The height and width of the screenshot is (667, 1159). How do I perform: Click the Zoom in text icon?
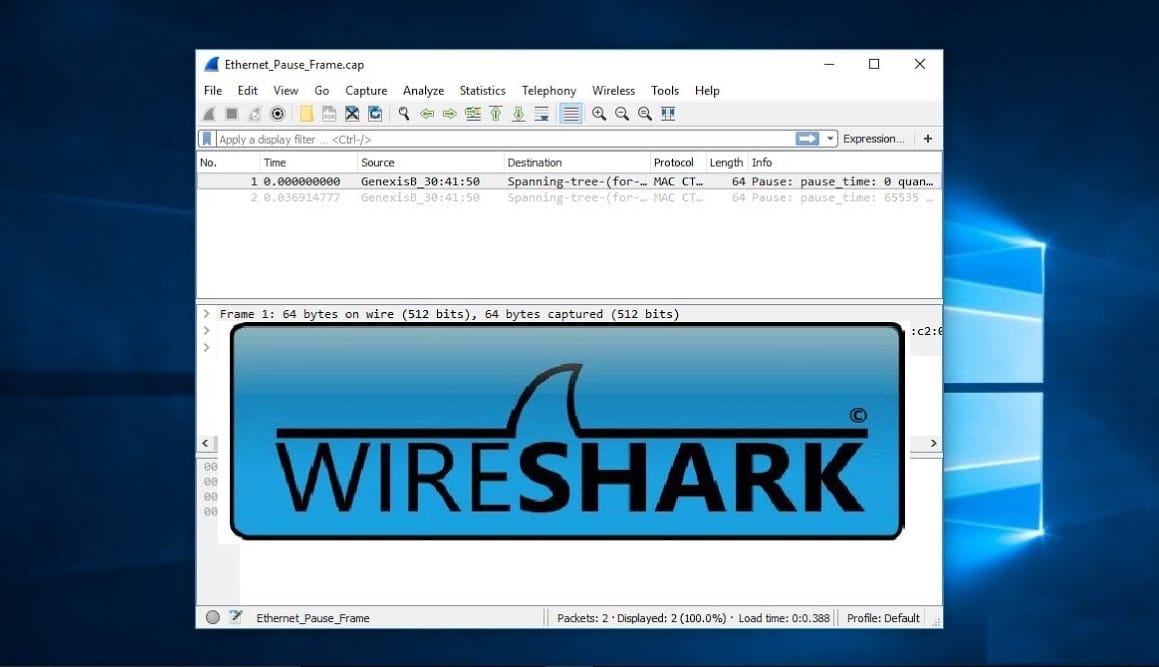[599, 114]
